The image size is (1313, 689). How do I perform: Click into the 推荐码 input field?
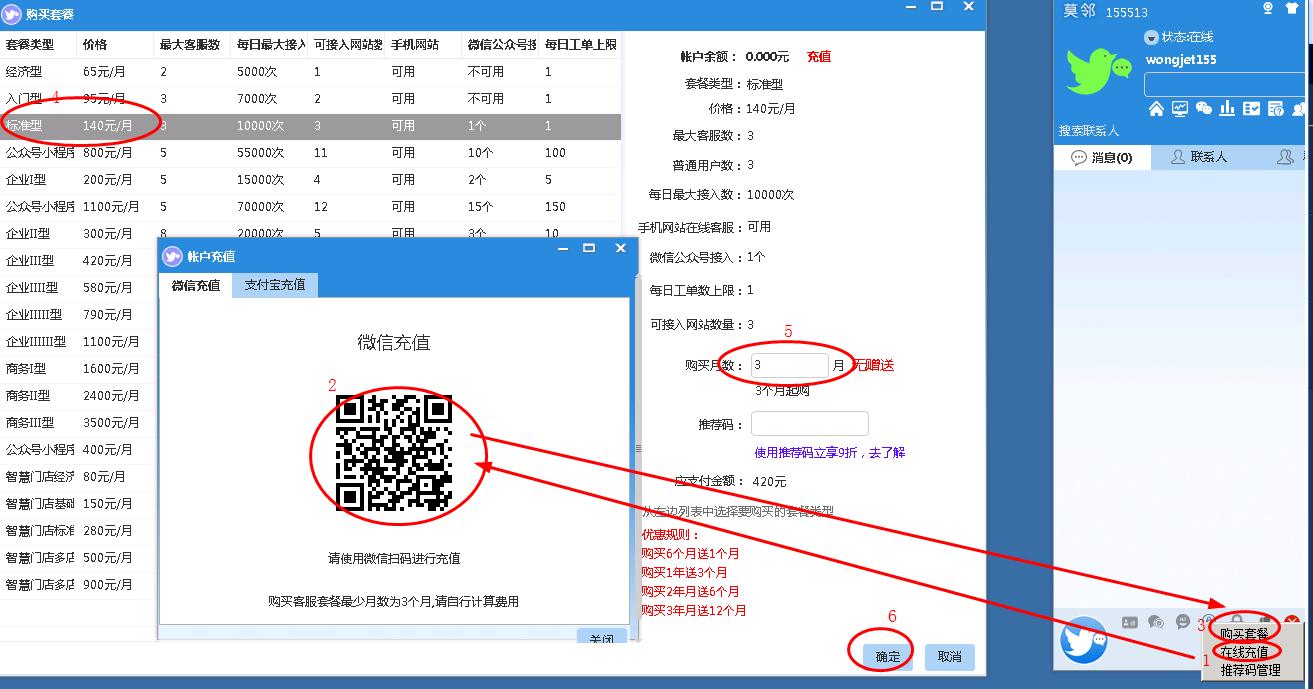point(809,424)
